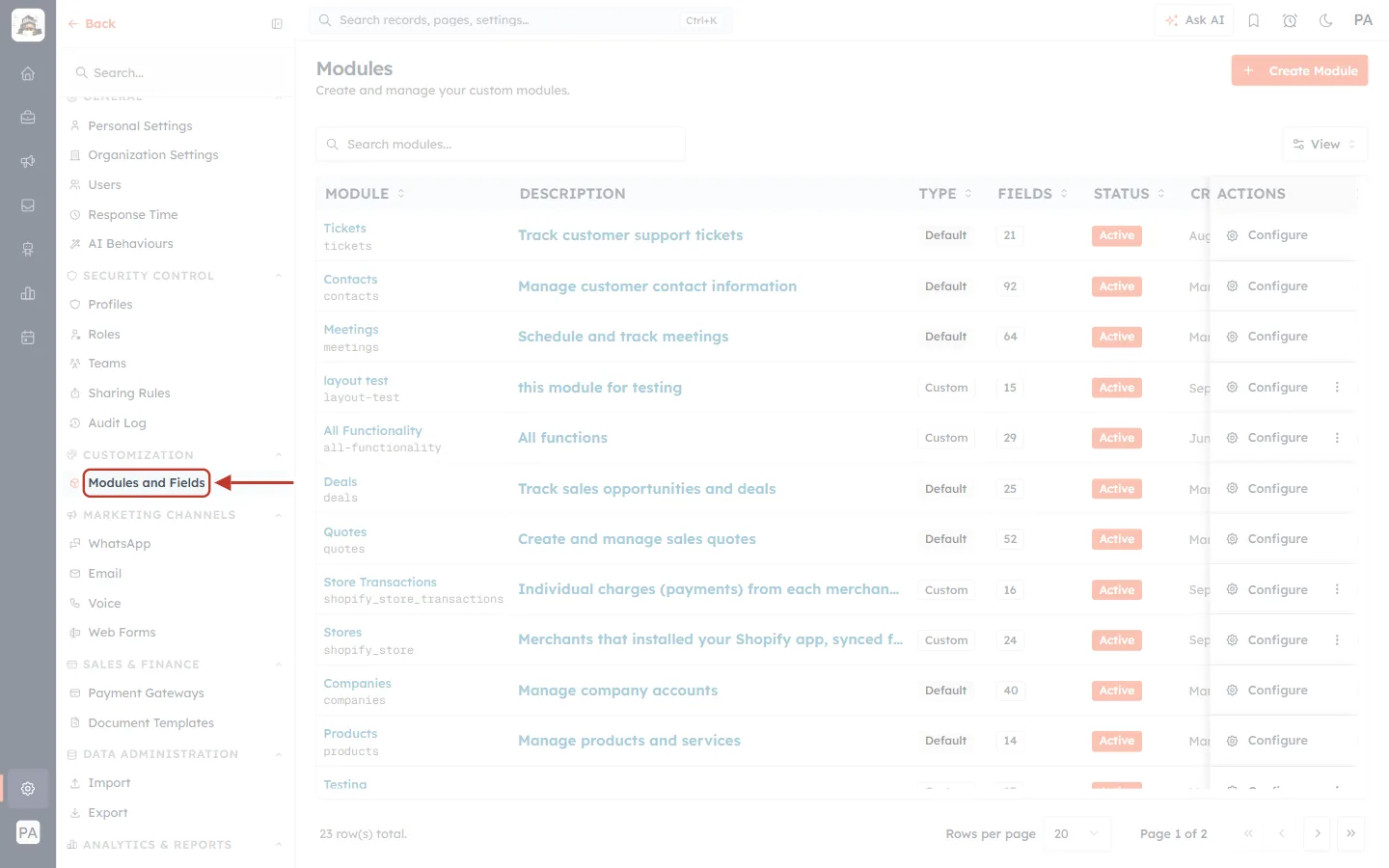Viewport: 1389px width, 868px height.
Task: Open the Sharing Rules settings page
Action: 129,393
